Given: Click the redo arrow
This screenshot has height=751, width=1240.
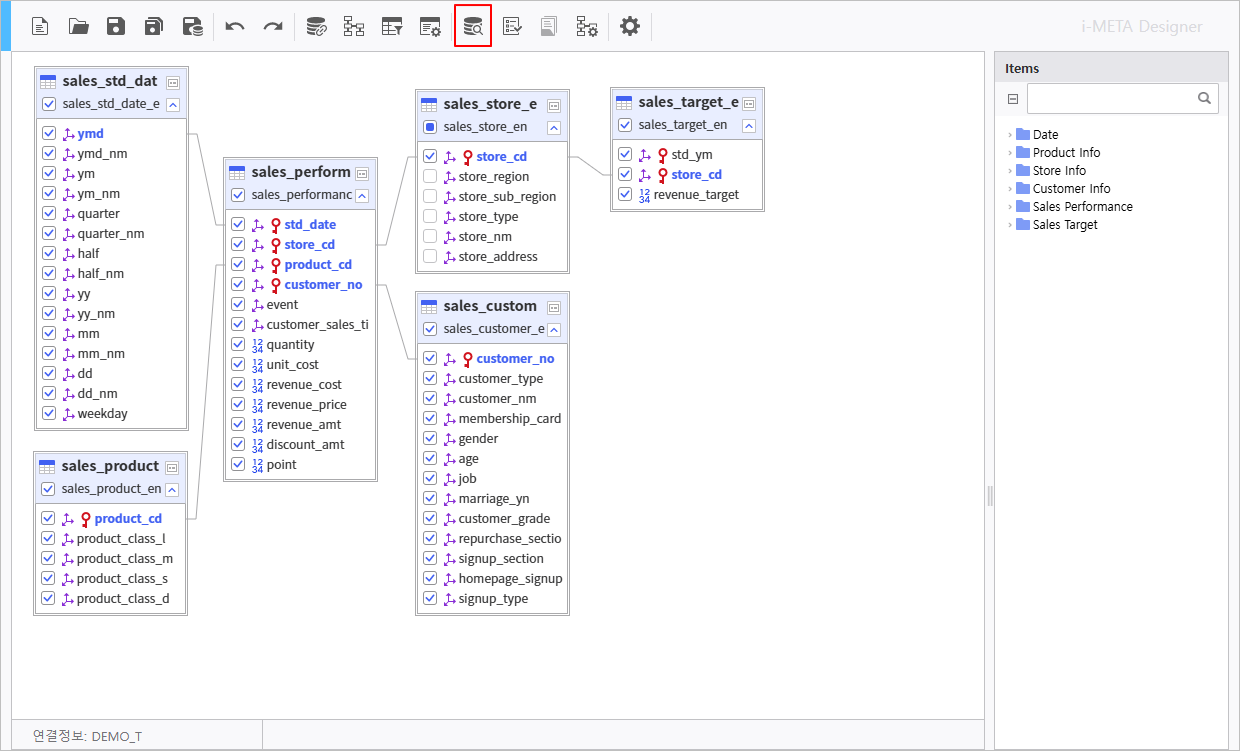Looking at the screenshot, I should (x=273, y=27).
